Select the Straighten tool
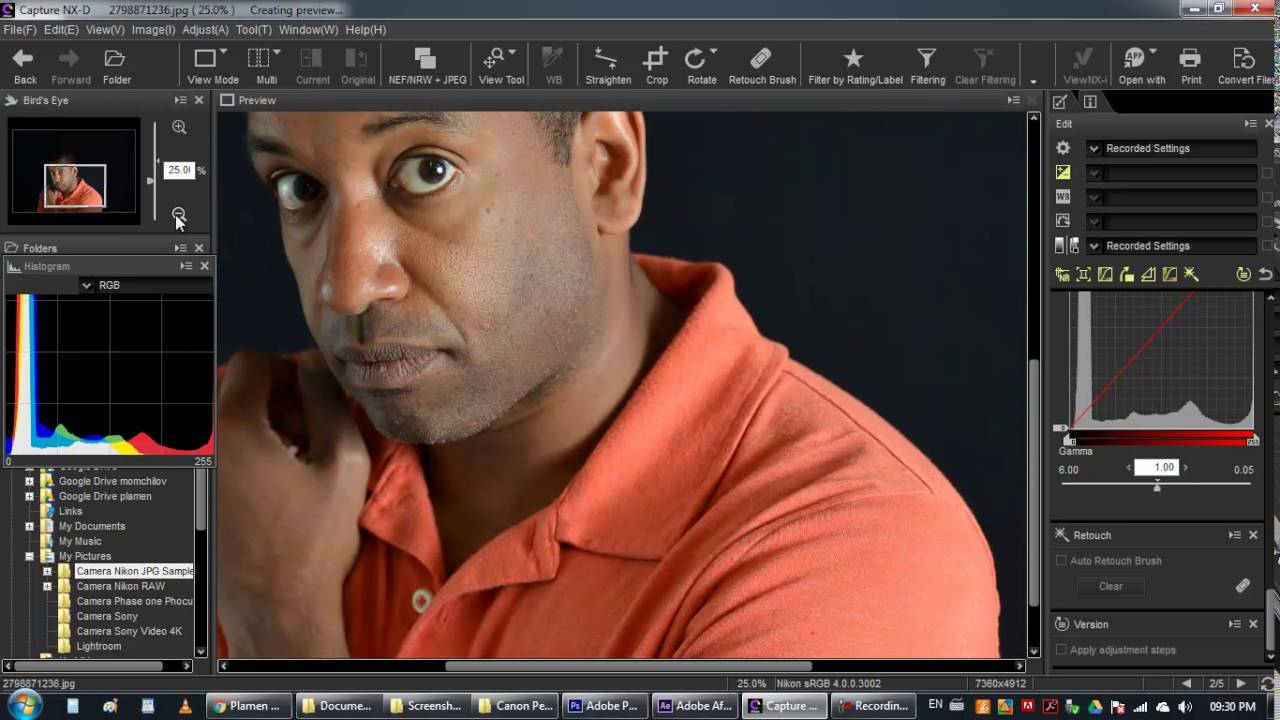1280x720 pixels. coord(607,65)
